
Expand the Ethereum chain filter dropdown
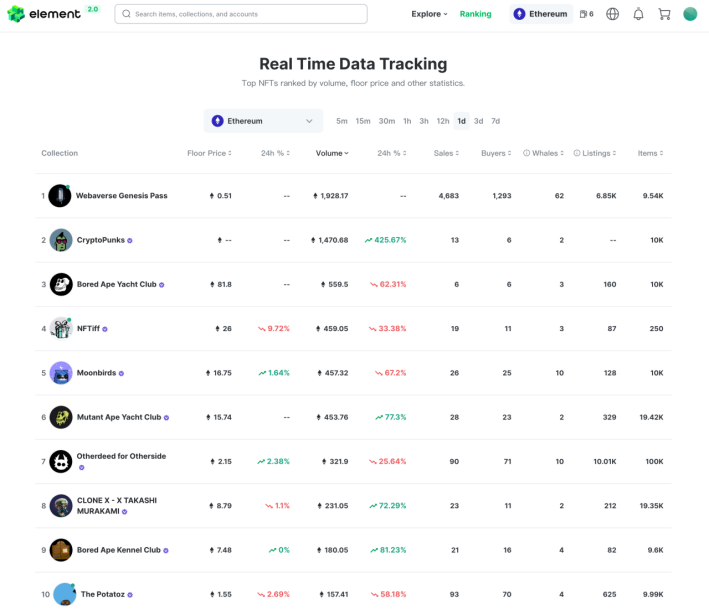(x=263, y=121)
